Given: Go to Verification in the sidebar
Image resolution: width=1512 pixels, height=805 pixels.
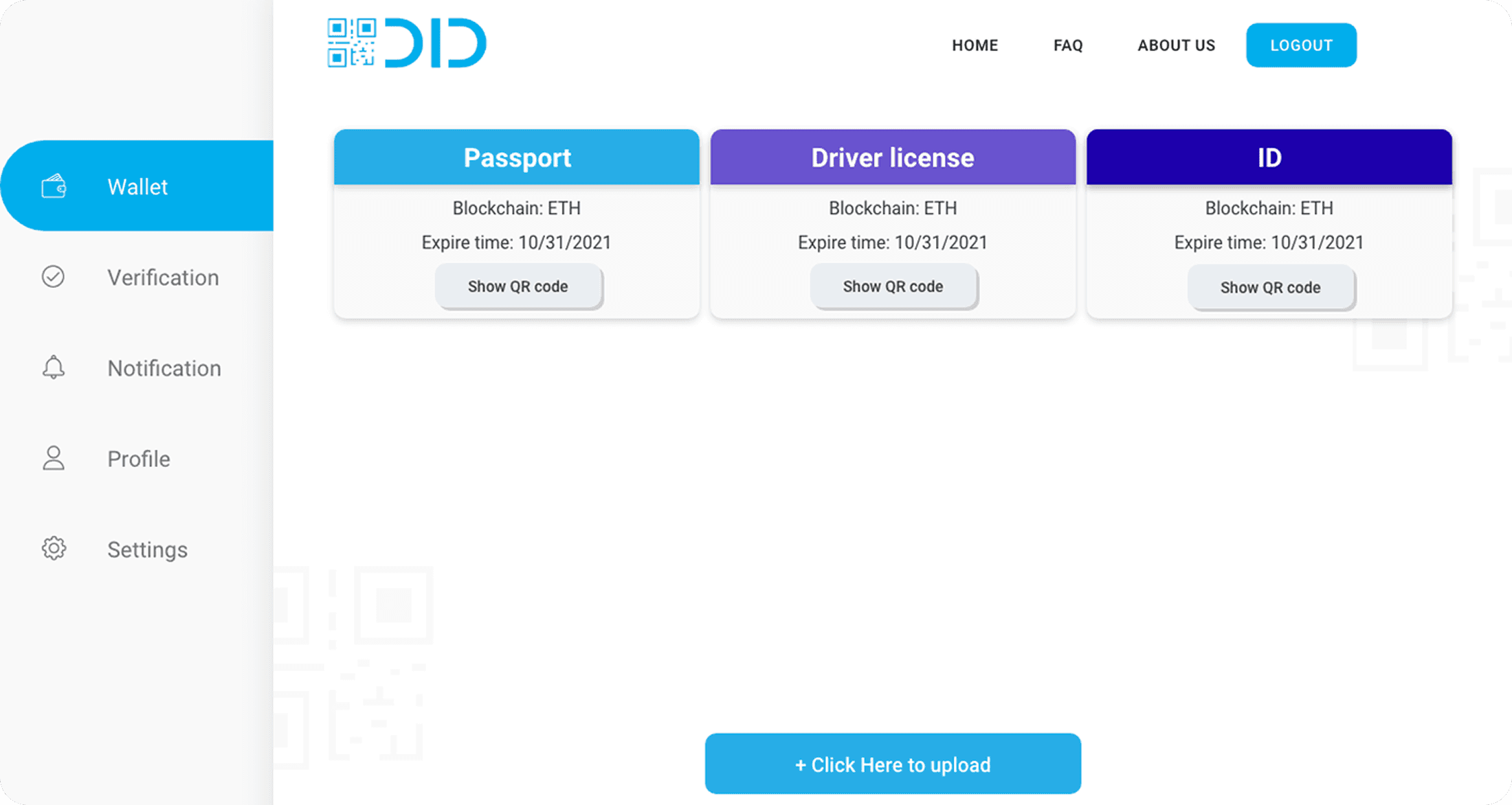Looking at the screenshot, I should click(x=163, y=277).
